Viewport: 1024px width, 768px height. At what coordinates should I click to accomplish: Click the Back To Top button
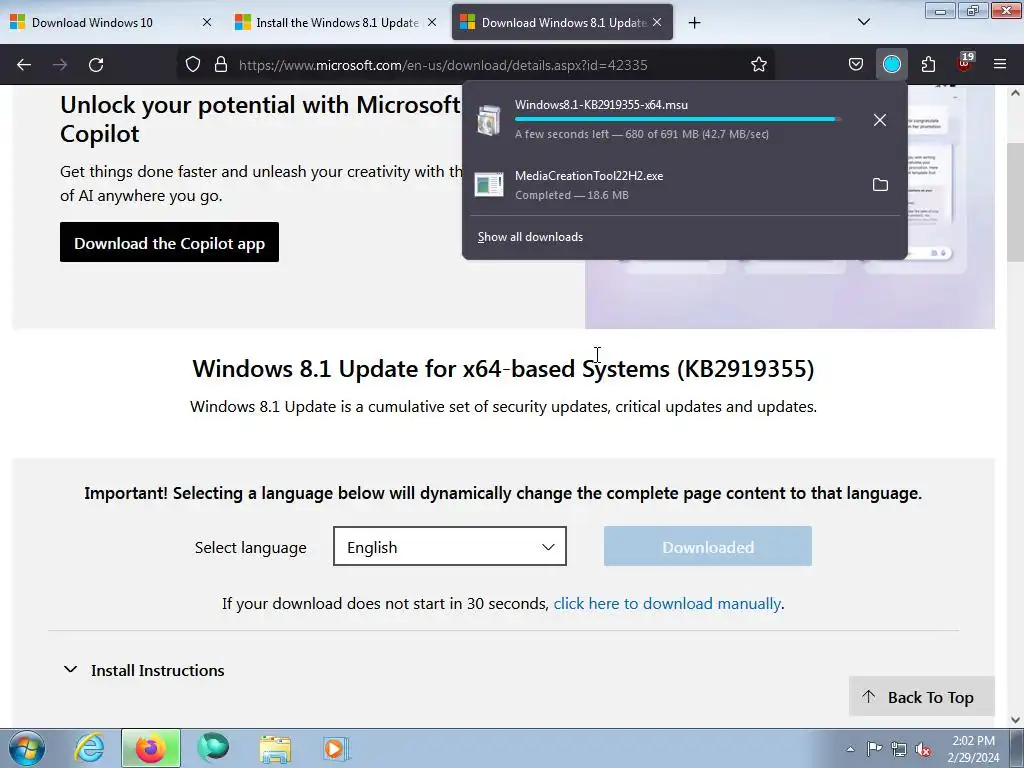point(921,697)
